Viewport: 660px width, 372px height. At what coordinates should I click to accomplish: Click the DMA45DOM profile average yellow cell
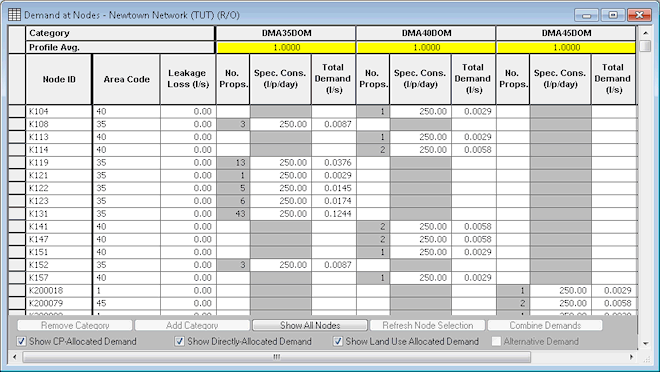[566, 48]
